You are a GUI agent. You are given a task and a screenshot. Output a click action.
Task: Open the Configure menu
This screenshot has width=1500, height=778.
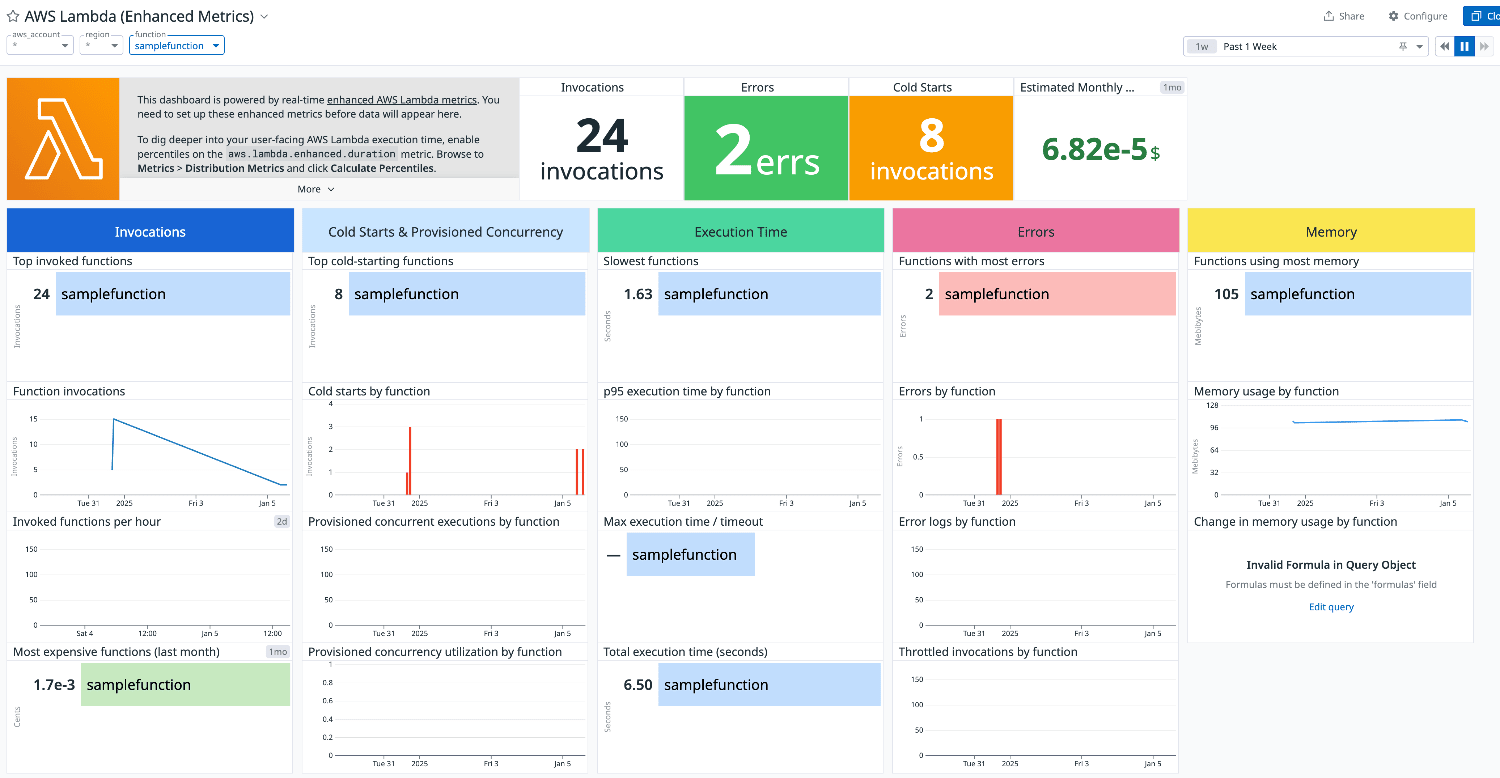[x=1418, y=16]
